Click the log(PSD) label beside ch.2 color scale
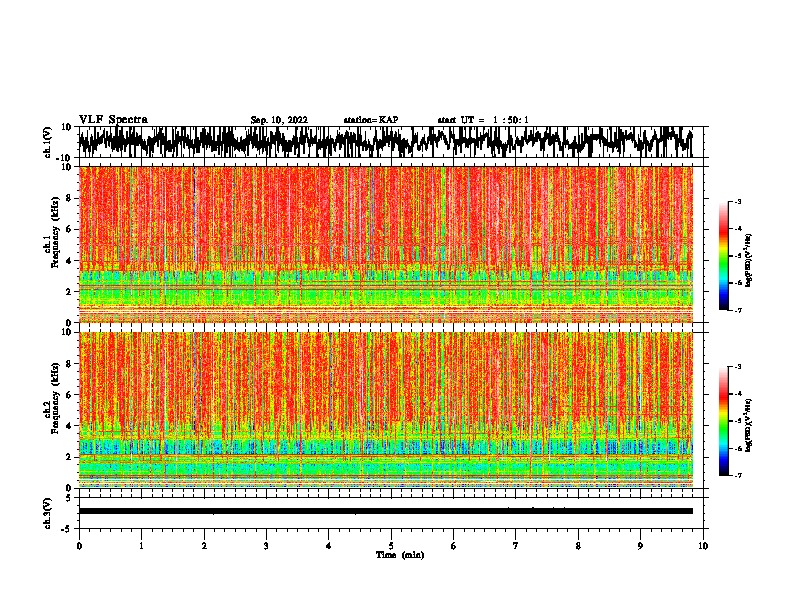 748,425
